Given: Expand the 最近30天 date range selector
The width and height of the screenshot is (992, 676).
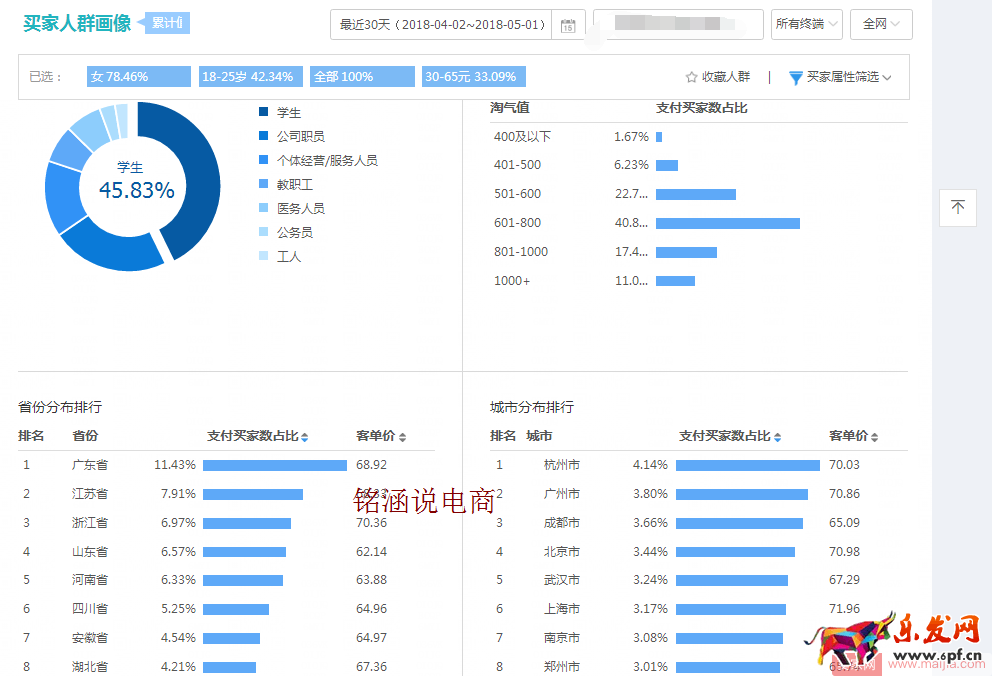Looking at the screenshot, I should point(441,25).
